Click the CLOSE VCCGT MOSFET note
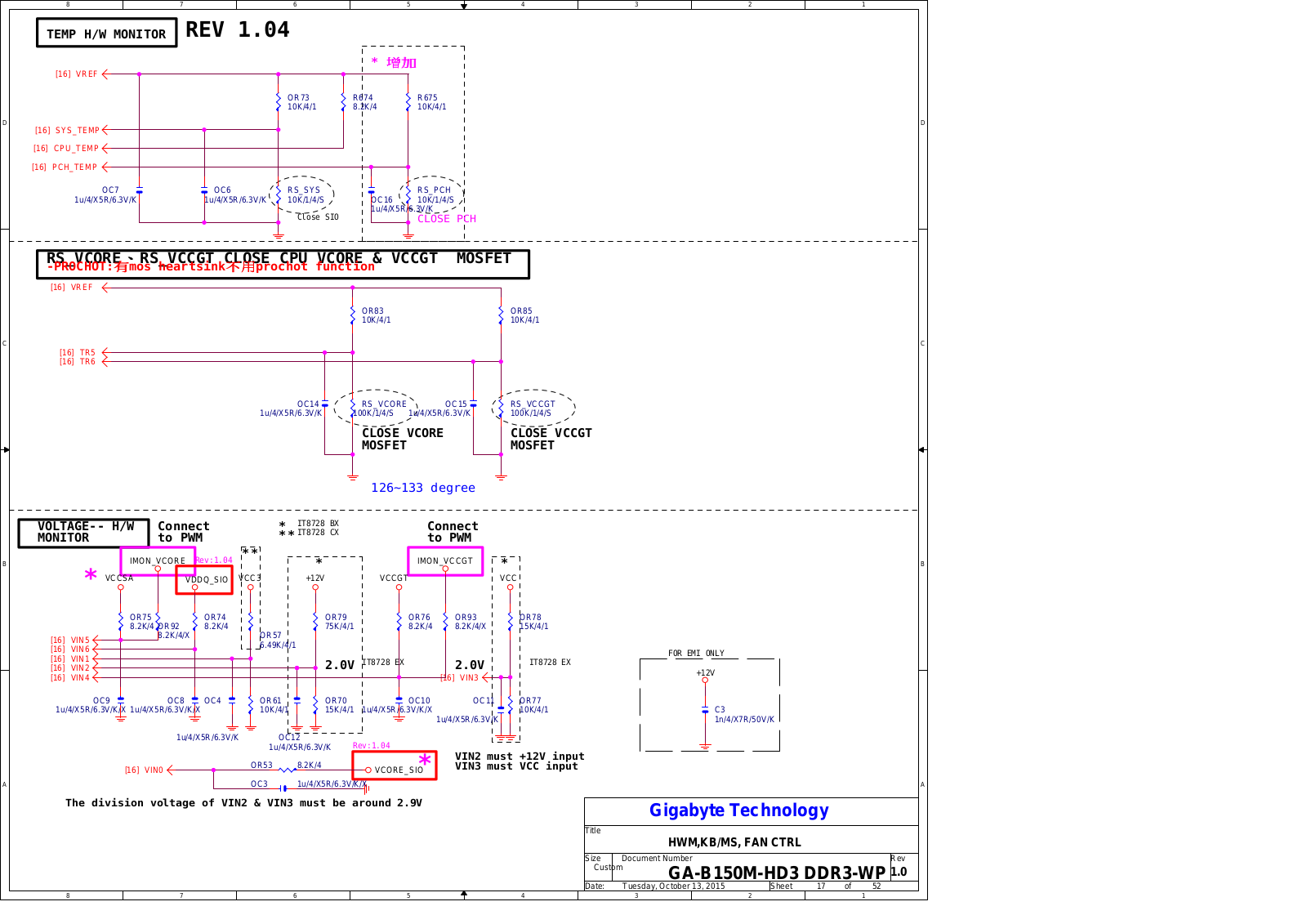1307x924 pixels. pos(551,439)
